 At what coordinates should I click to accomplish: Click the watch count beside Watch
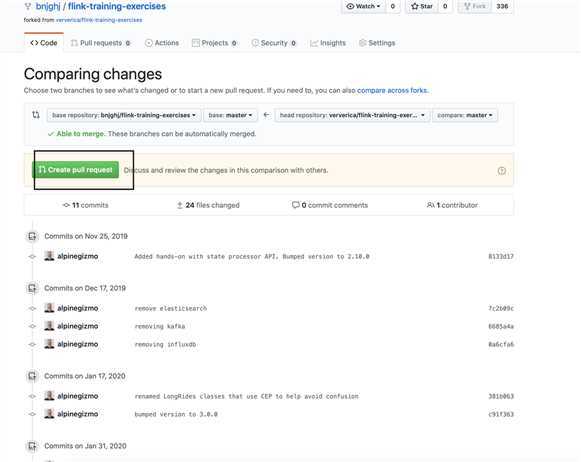point(393,6)
